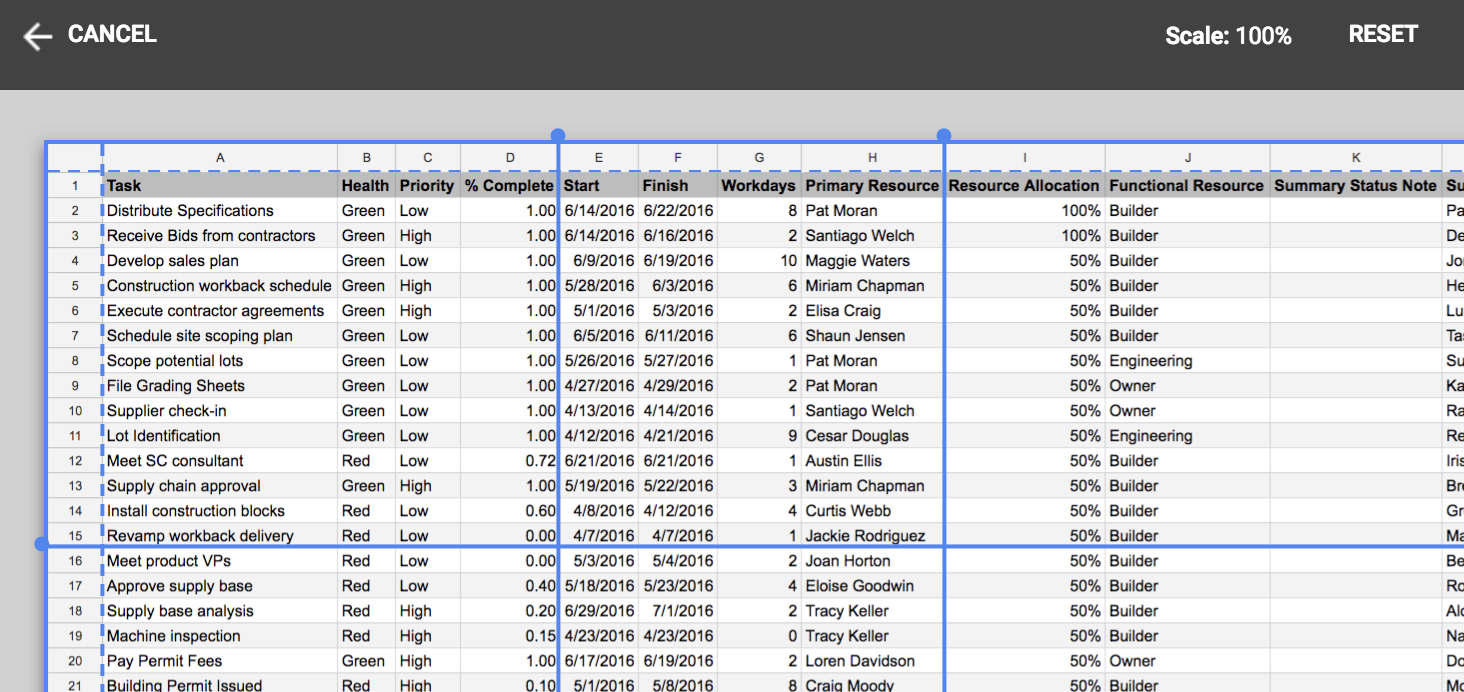Grab page break handle between columns H and I
This screenshot has width=1464, height=692.
pyautogui.click(x=944, y=135)
